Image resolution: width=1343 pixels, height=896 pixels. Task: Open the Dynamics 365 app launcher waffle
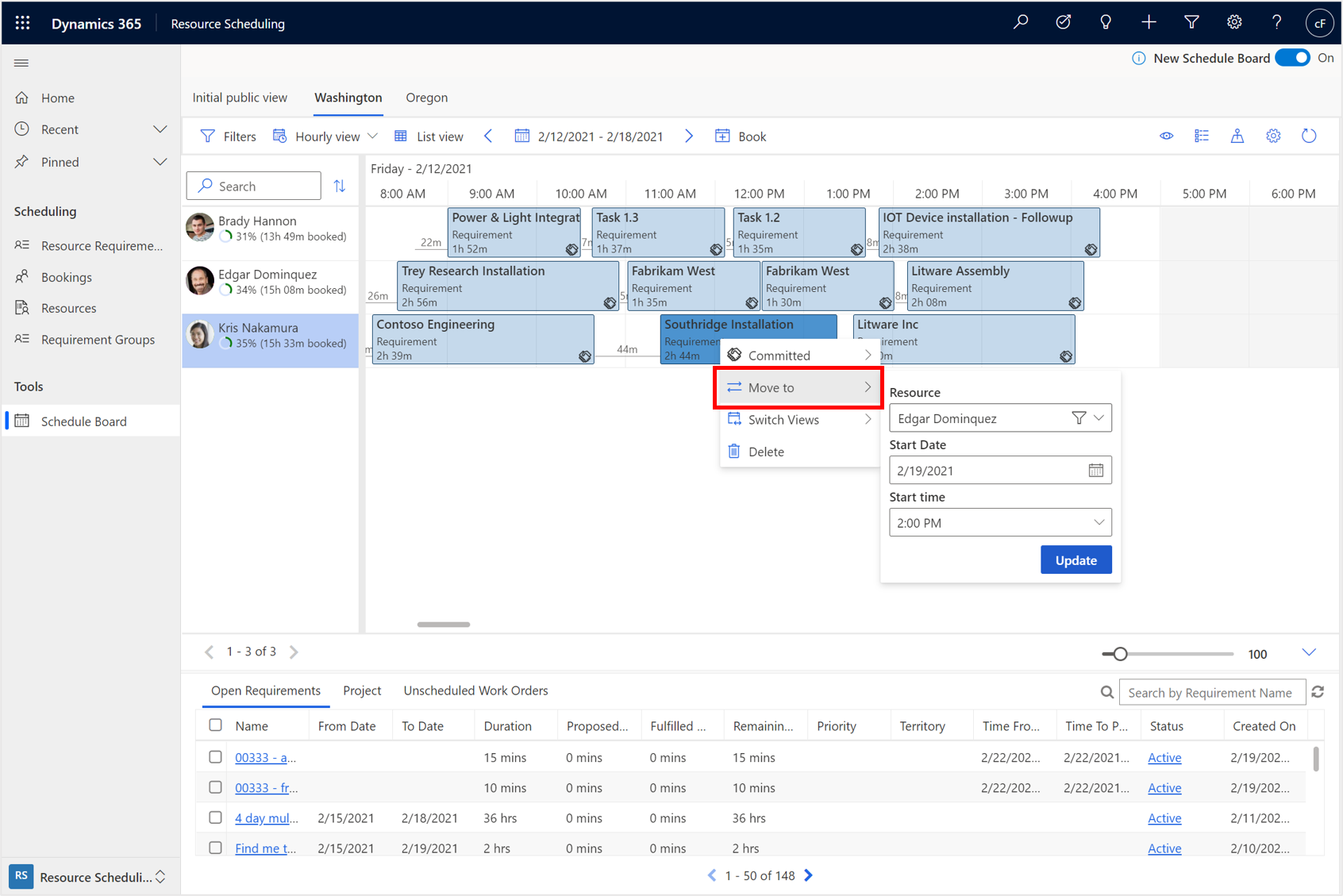coord(22,23)
